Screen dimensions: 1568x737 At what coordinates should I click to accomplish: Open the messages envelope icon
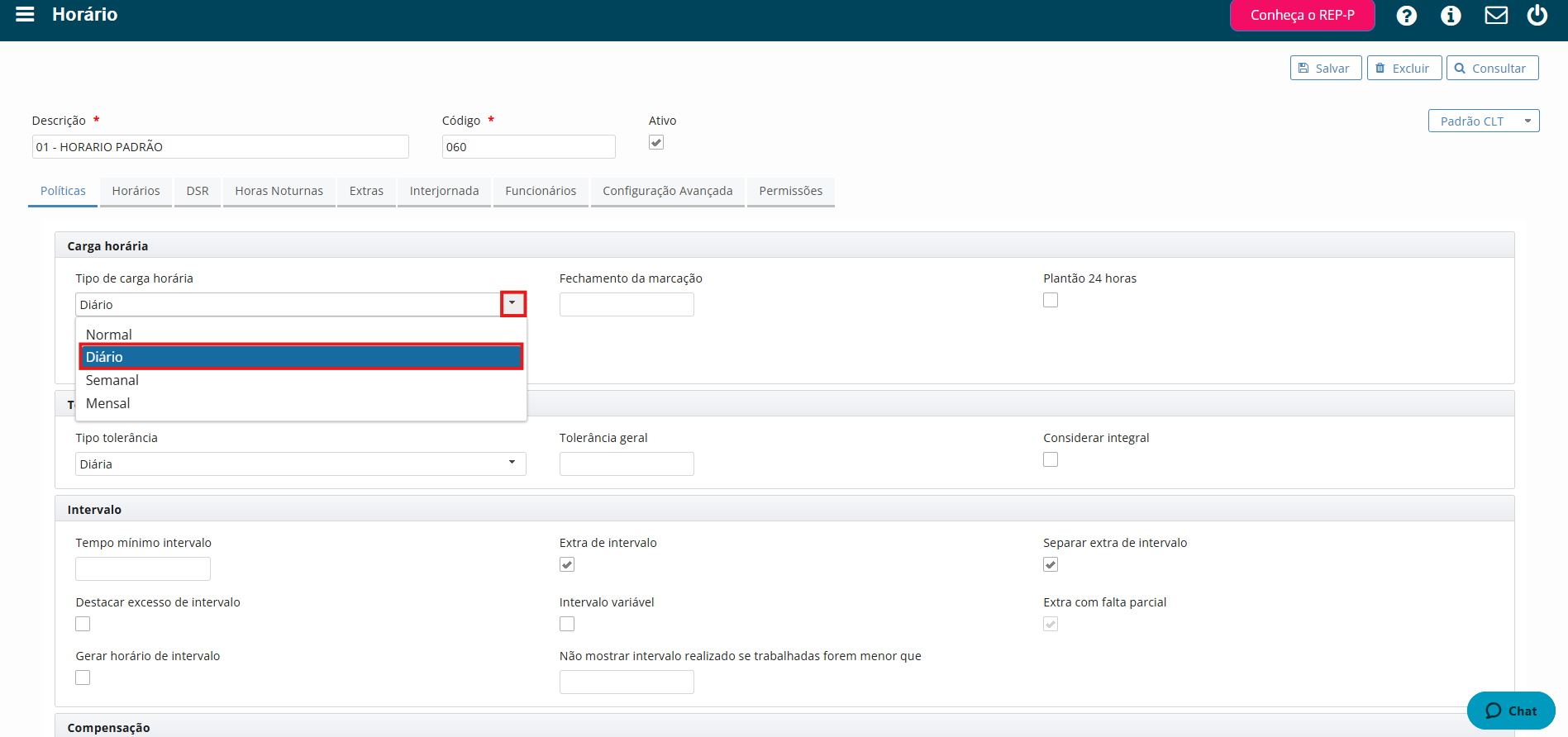tap(1496, 15)
